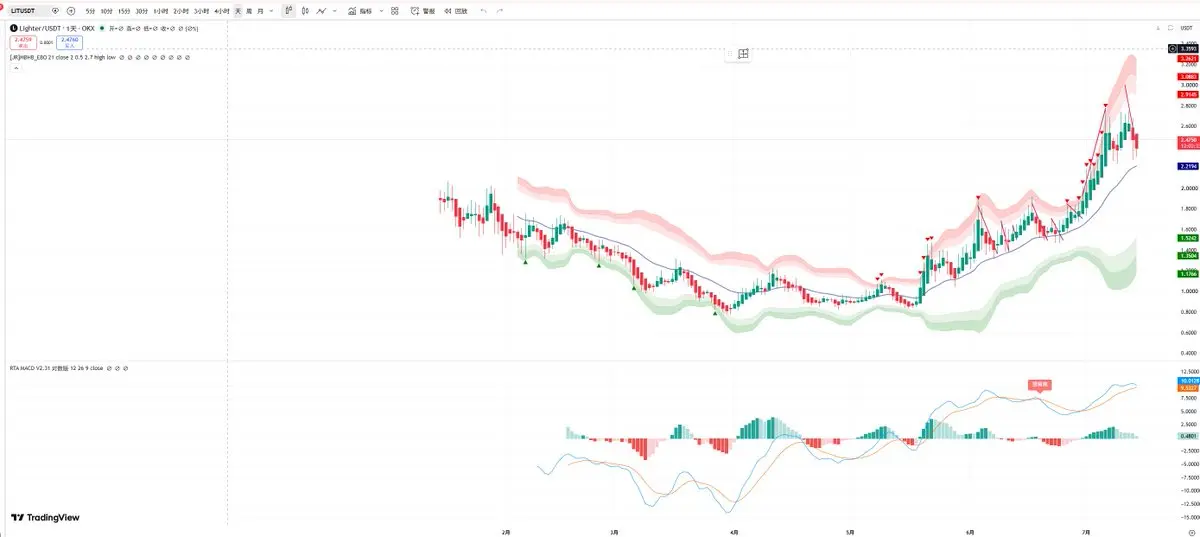
Task: Click the red 卖出 sell price button
Action: tap(23, 43)
